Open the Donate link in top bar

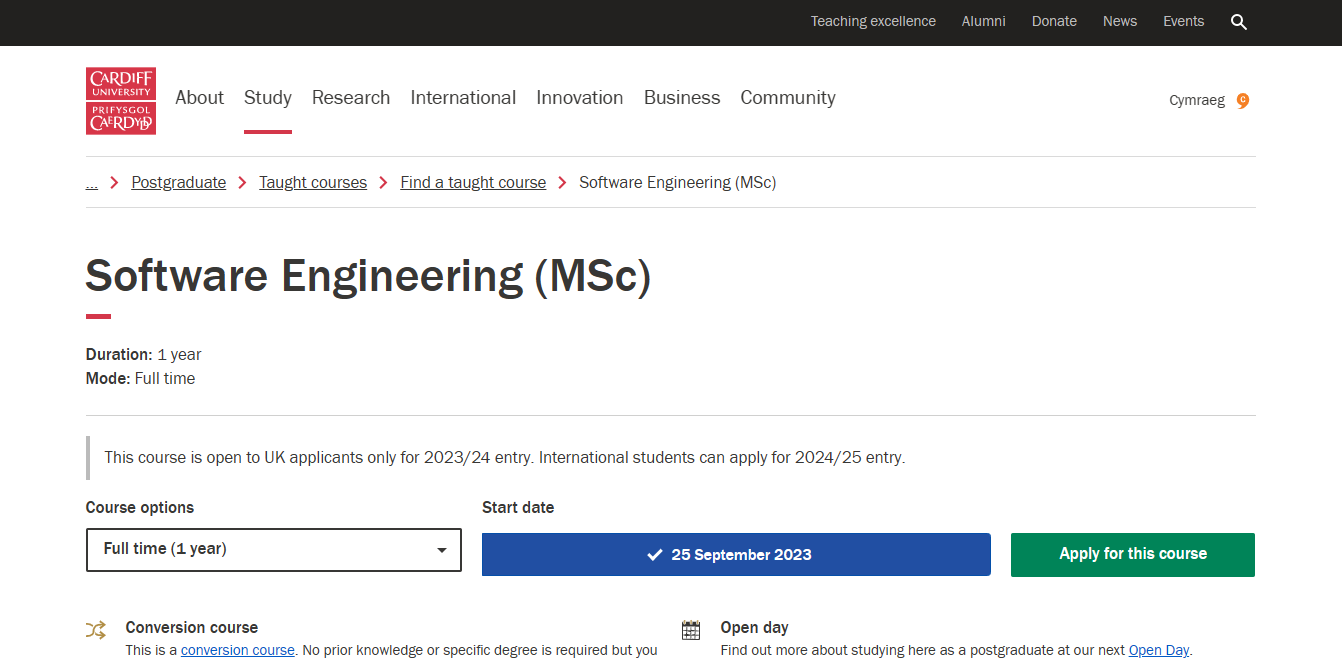1054,21
